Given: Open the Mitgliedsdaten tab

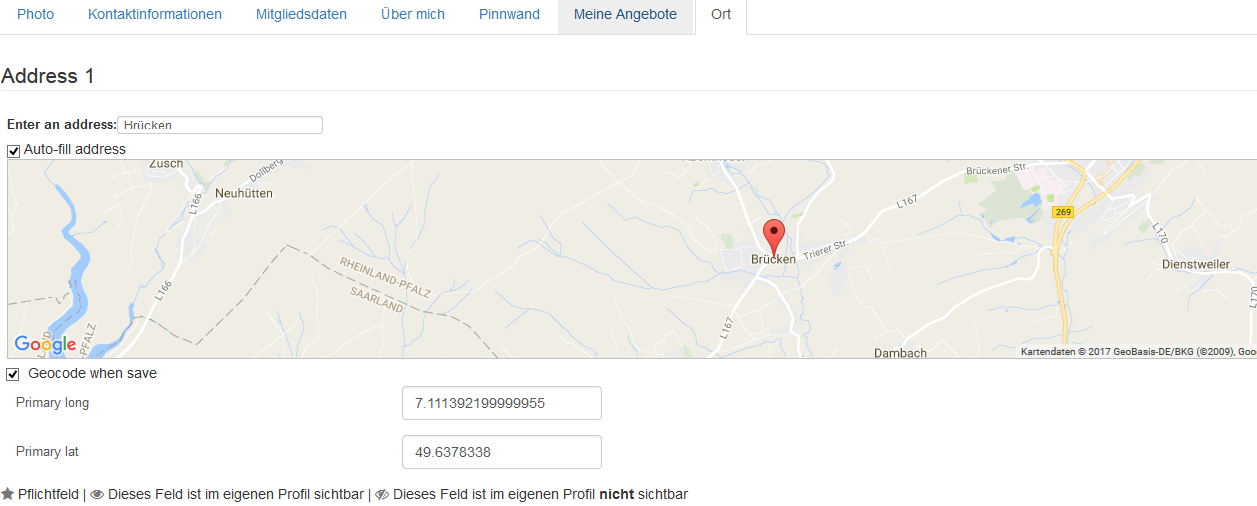Looking at the screenshot, I should [x=301, y=15].
